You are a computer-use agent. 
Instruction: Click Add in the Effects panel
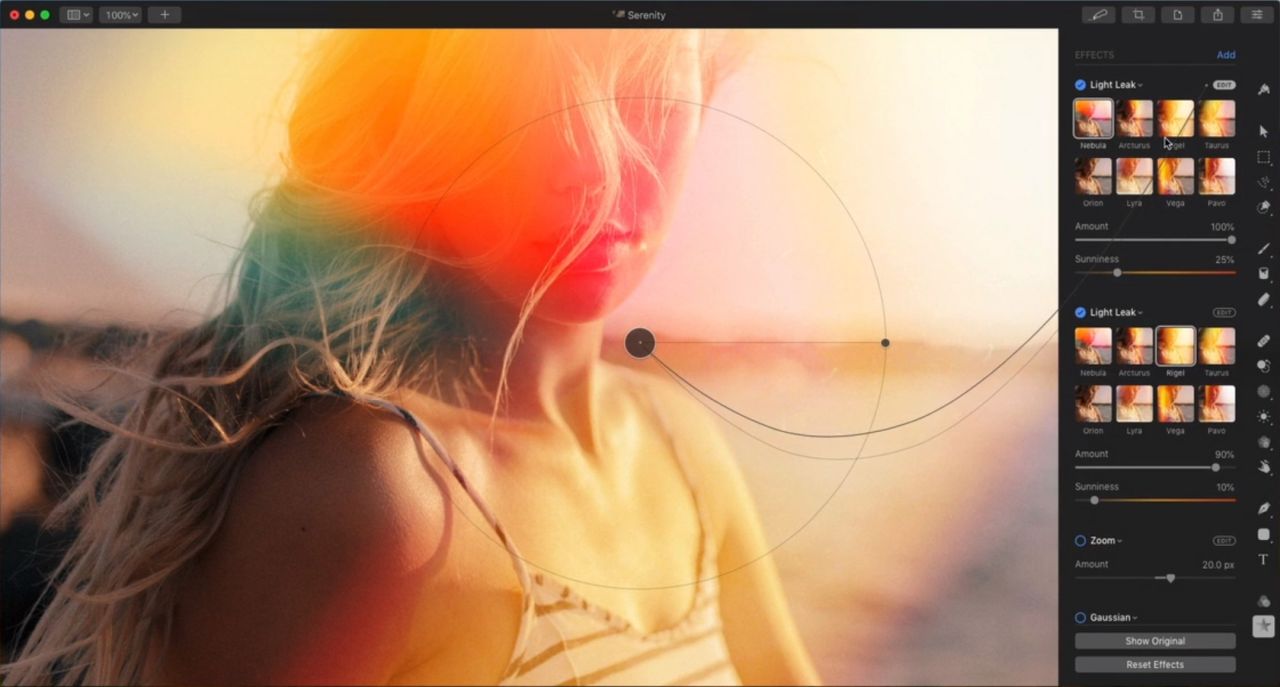(1225, 55)
